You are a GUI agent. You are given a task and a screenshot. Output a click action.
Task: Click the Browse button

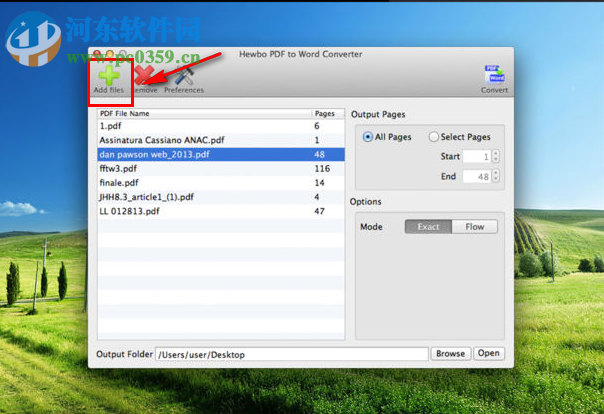450,354
